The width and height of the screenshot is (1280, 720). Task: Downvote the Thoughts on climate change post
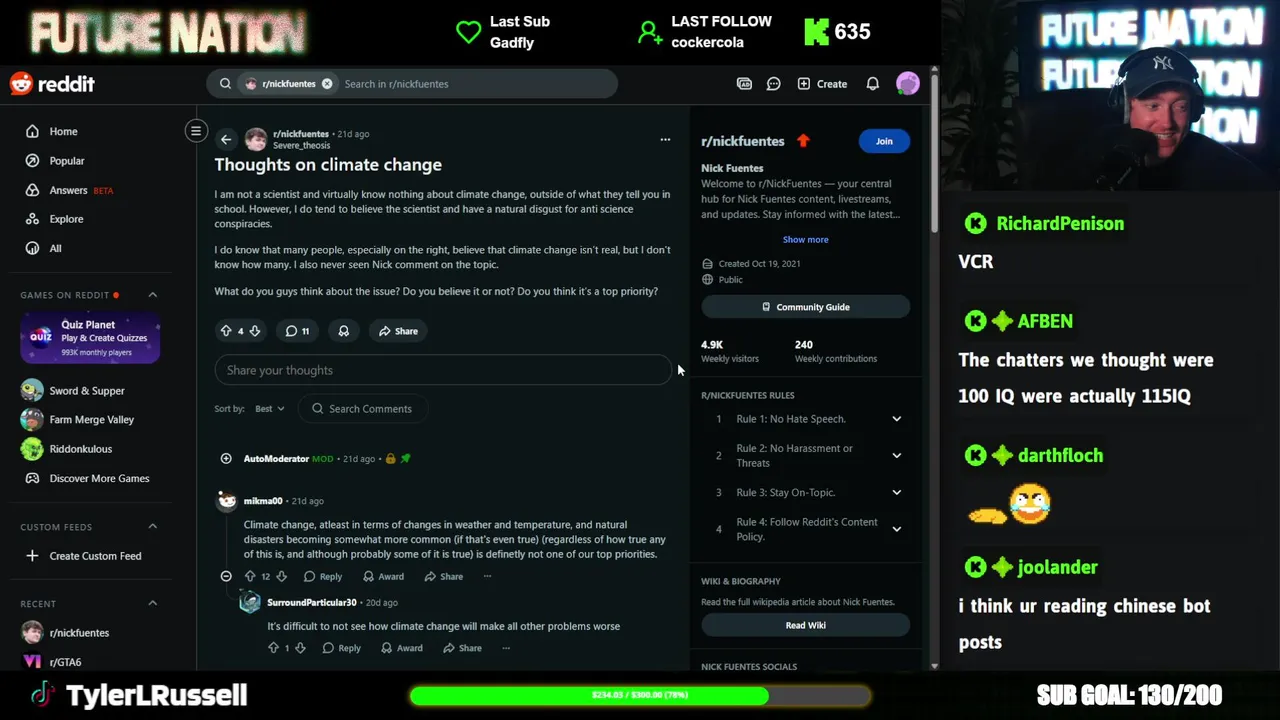[255, 331]
